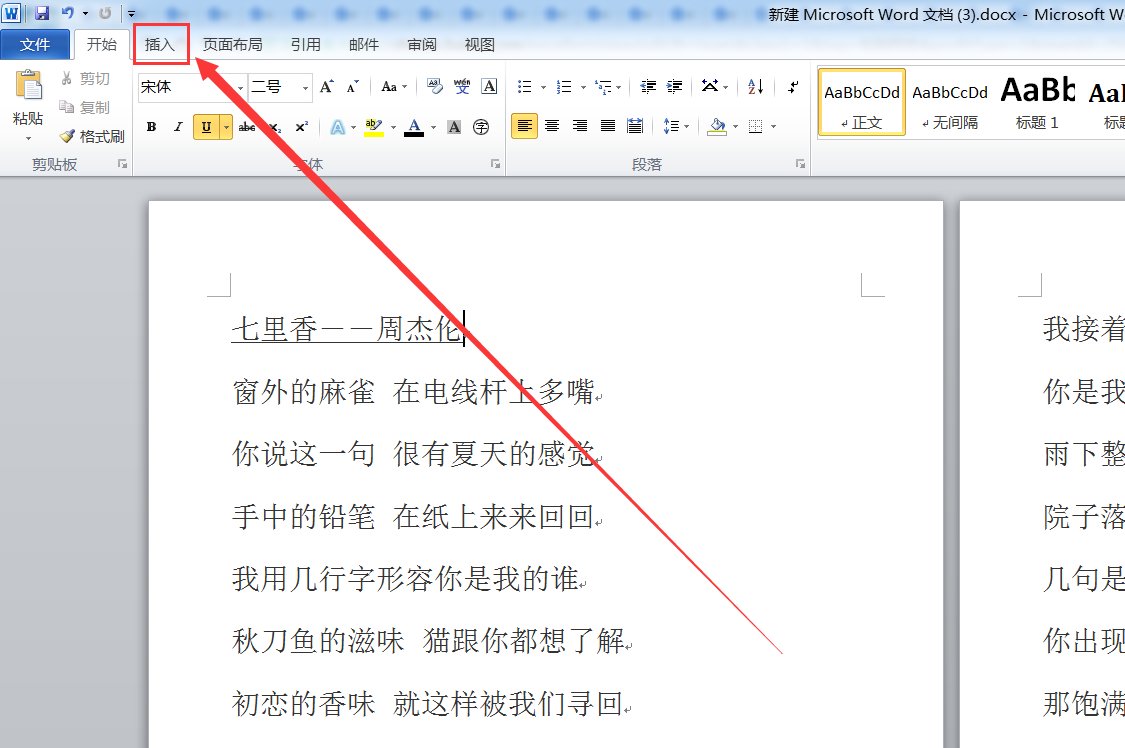Viewport: 1125px width, 748px height.
Task: Select center paragraph alignment
Action: coord(551,125)
